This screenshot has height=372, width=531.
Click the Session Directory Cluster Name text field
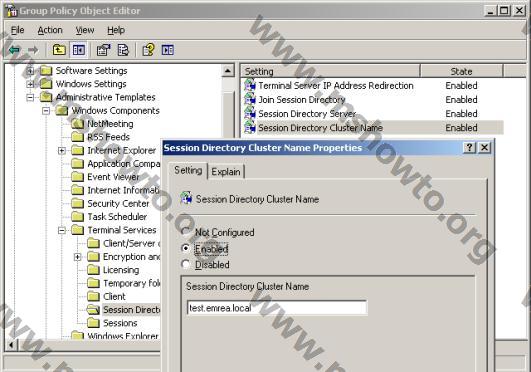tap(277, 308)
